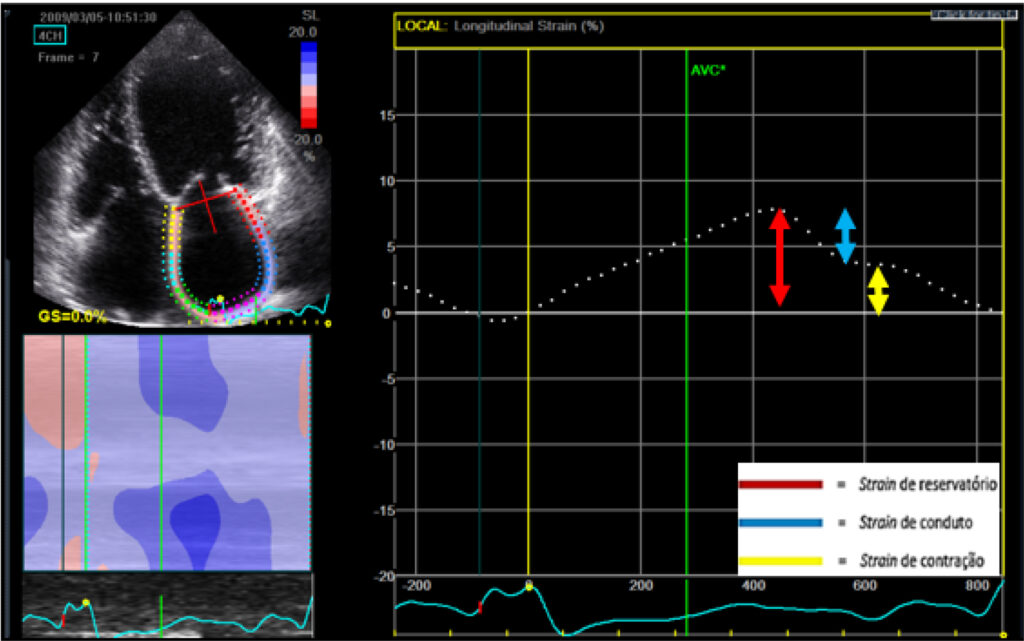Click the 4CH view label box

coord(51,35)
